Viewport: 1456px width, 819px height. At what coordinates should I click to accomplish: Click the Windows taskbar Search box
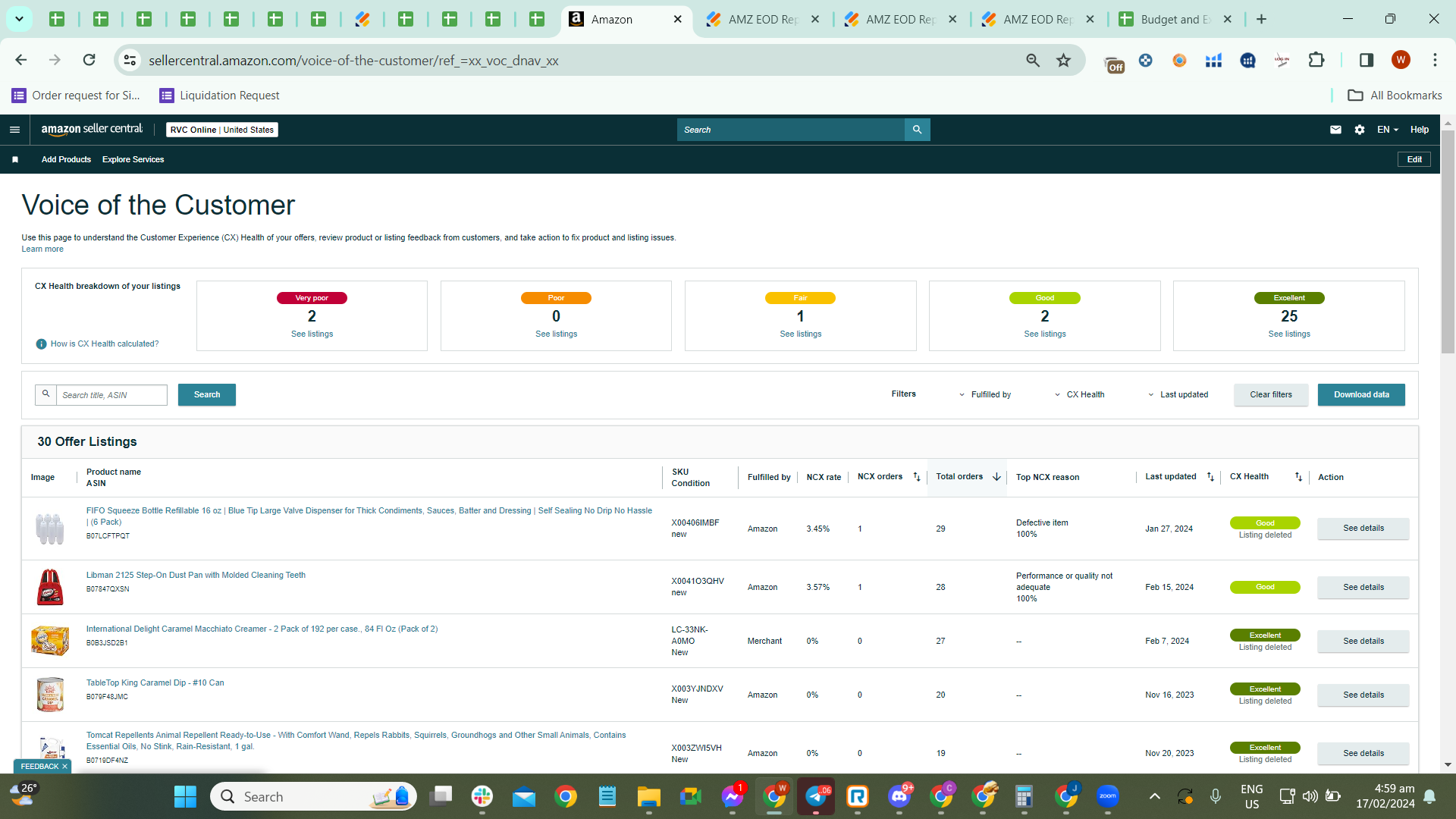pyautogui.click(x=313, y=796)
